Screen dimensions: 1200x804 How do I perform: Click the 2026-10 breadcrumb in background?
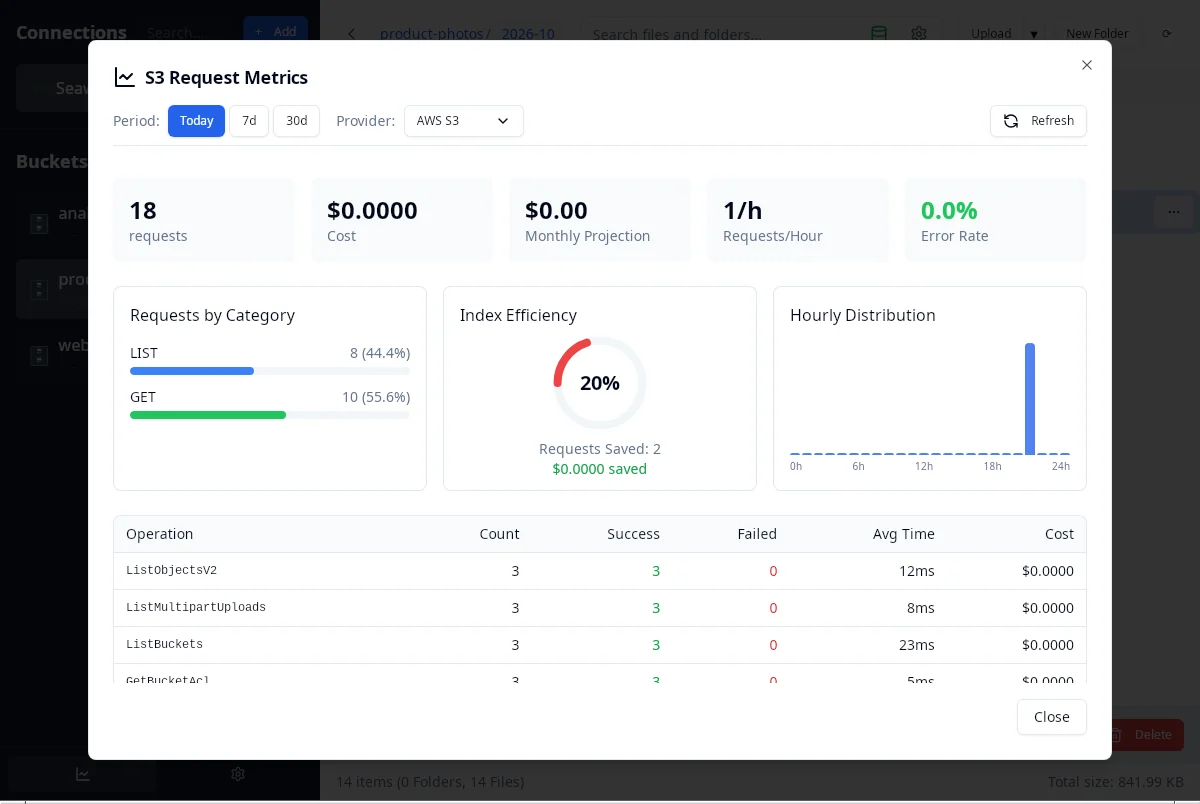click(x=527, y=34)
